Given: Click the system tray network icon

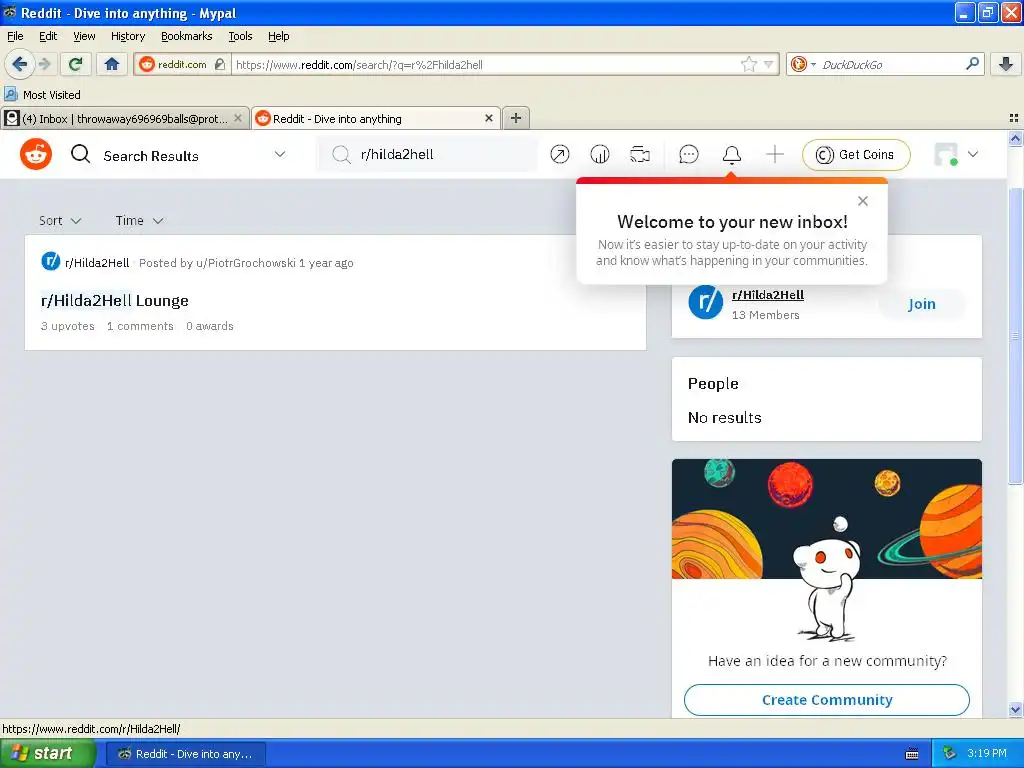Looking at the screenshot, I should click(950, 753).
